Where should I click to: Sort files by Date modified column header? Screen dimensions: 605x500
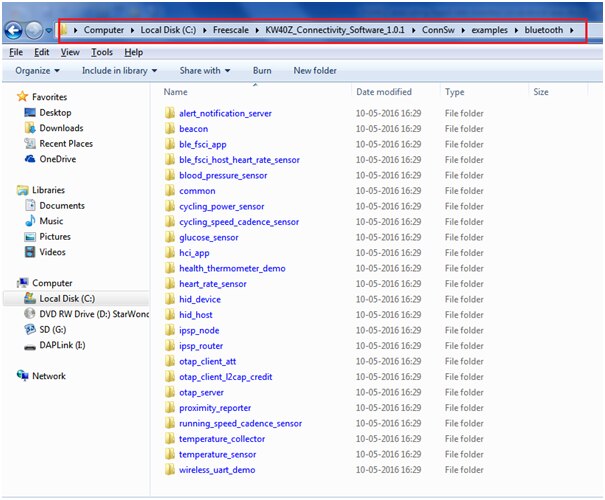coord(383,92)
